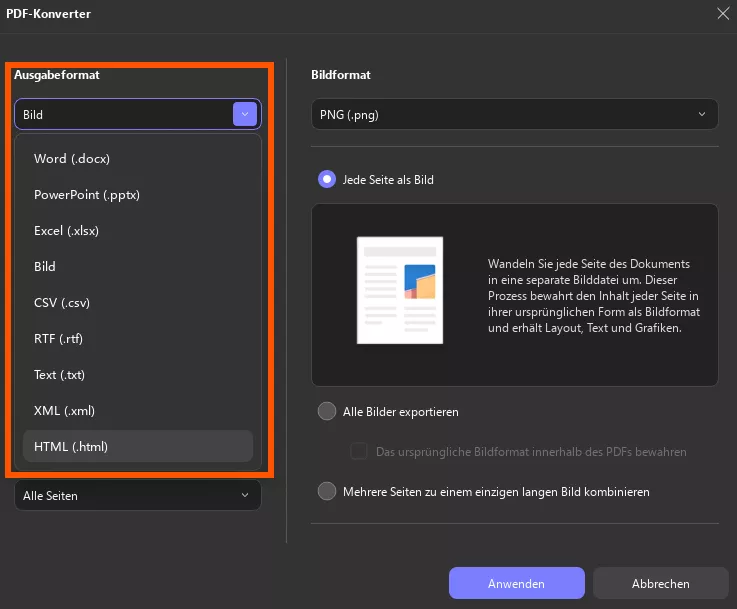737x609 pixels.
Task: Click the Ausgabeformat field showing Bild
Action: 138,114
